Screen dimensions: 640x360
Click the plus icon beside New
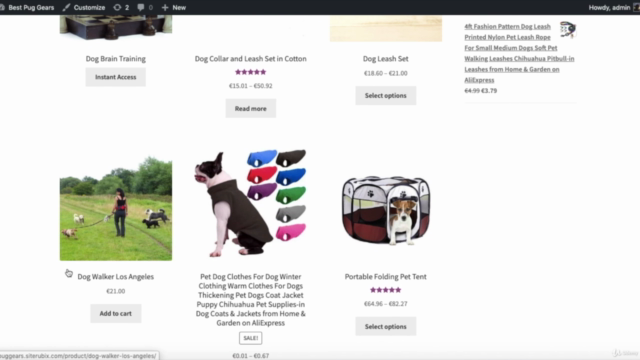point(165,7)
